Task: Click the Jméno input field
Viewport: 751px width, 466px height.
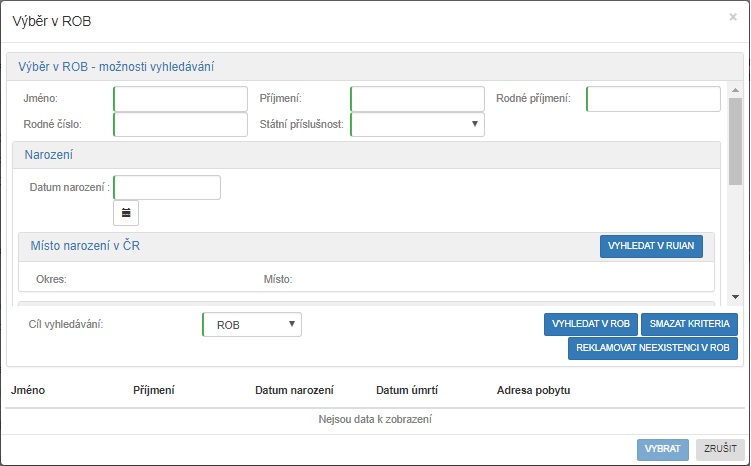Action: tap(181, 99)
